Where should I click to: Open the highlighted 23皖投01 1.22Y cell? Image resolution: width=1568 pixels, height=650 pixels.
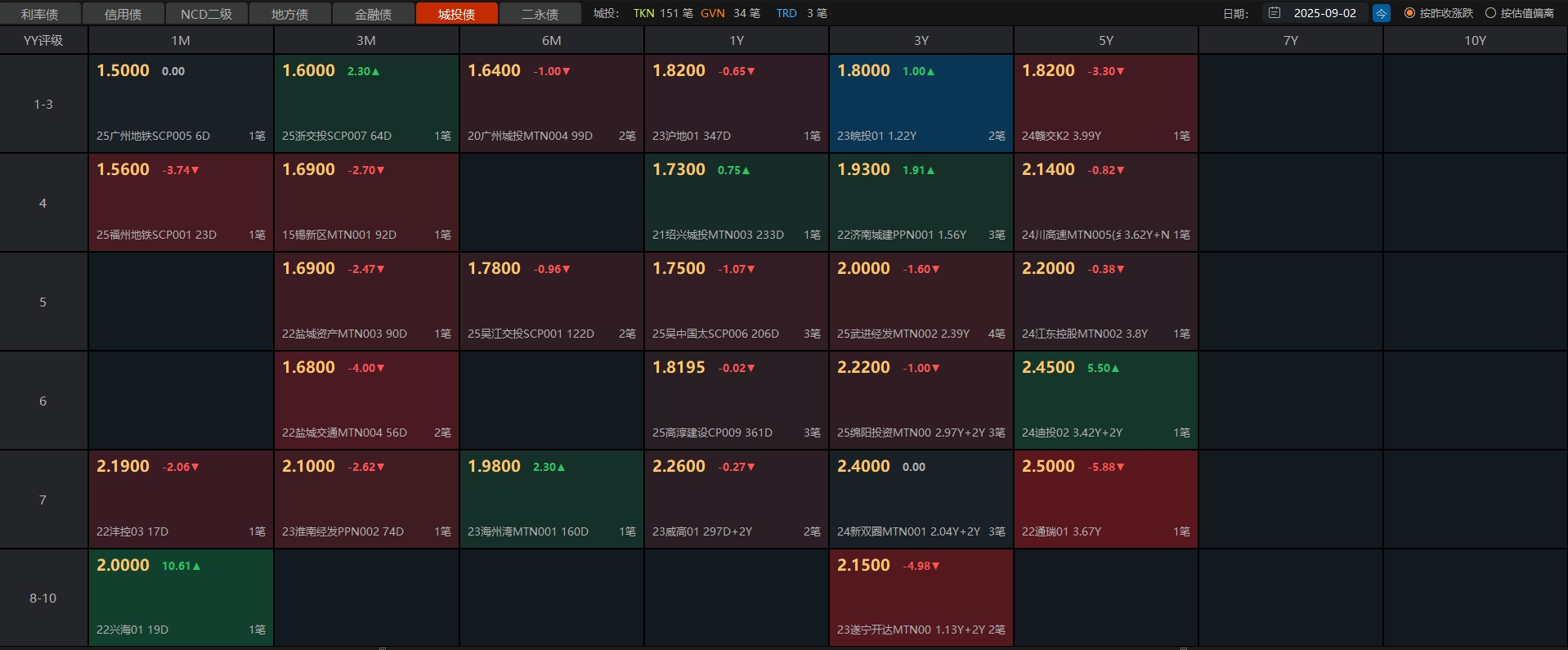pos(921,104)
